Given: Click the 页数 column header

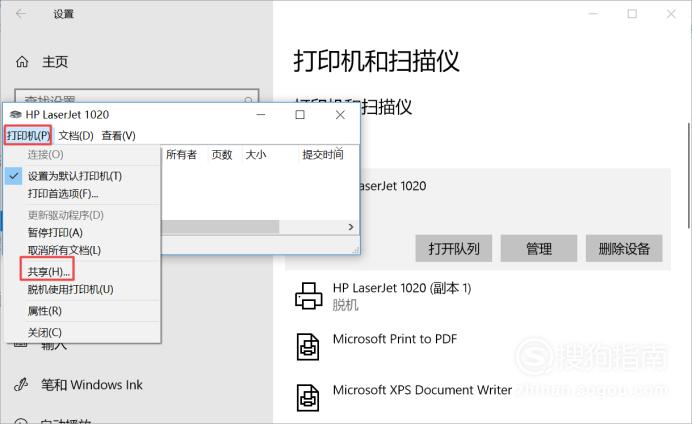Looking at the screenshot, I should click(x=222, y=154).
